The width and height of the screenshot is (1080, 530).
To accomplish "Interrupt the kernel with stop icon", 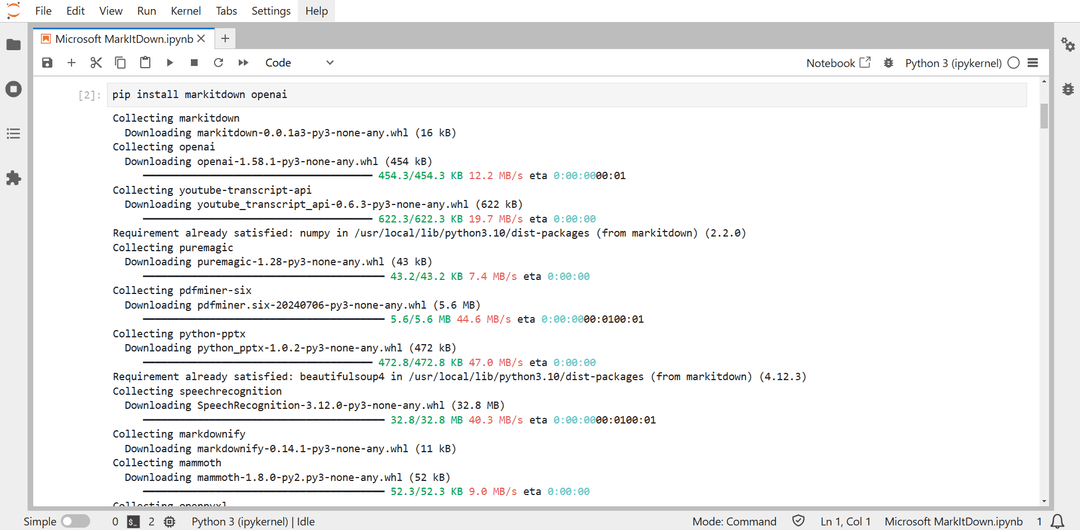I will (194, 63).
